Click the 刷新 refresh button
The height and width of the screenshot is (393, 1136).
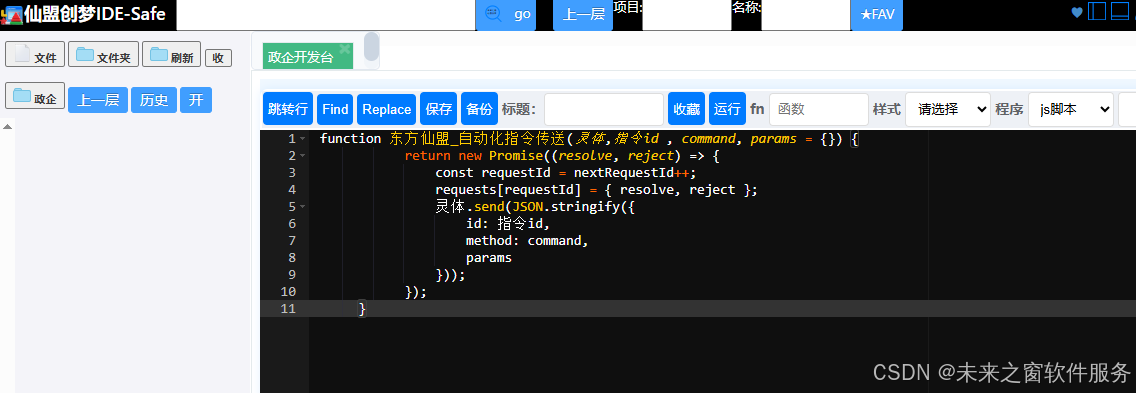[x=171, y=54]
